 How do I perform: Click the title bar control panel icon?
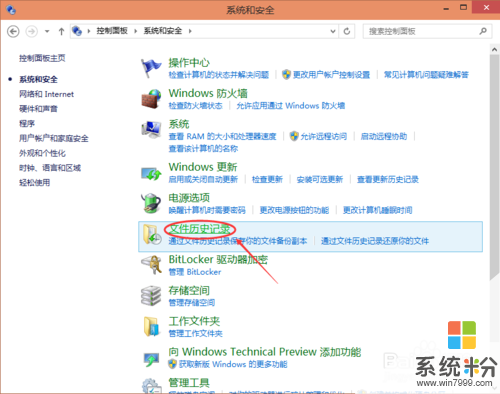tap(11, 10)
